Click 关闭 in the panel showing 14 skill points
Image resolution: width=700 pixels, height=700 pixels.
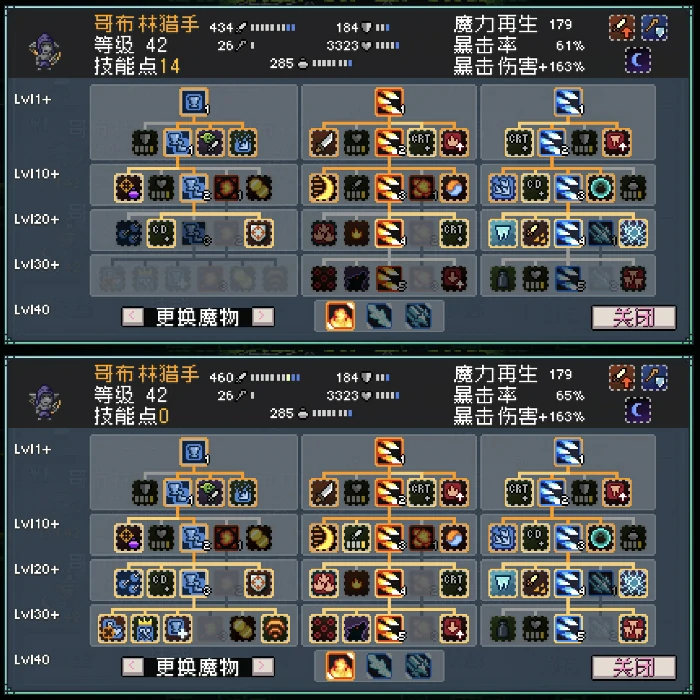633,317
